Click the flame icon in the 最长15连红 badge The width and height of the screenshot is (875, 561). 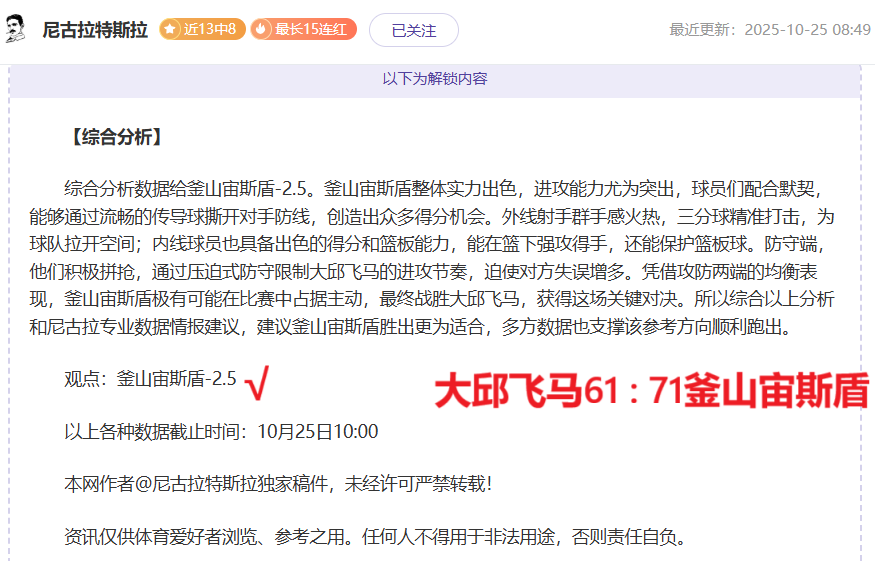point(262,30)
